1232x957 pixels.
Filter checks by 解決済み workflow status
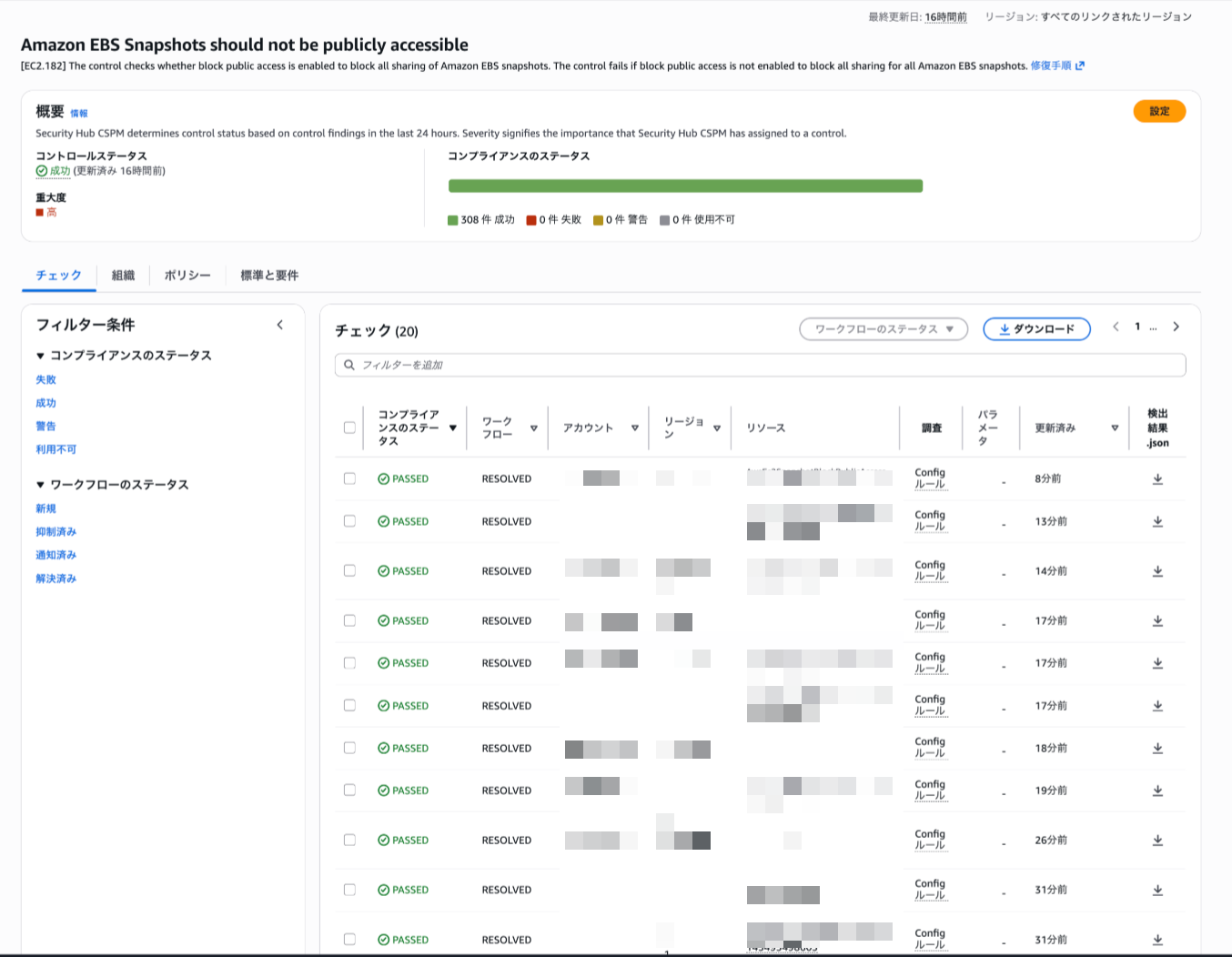point(56,579)
